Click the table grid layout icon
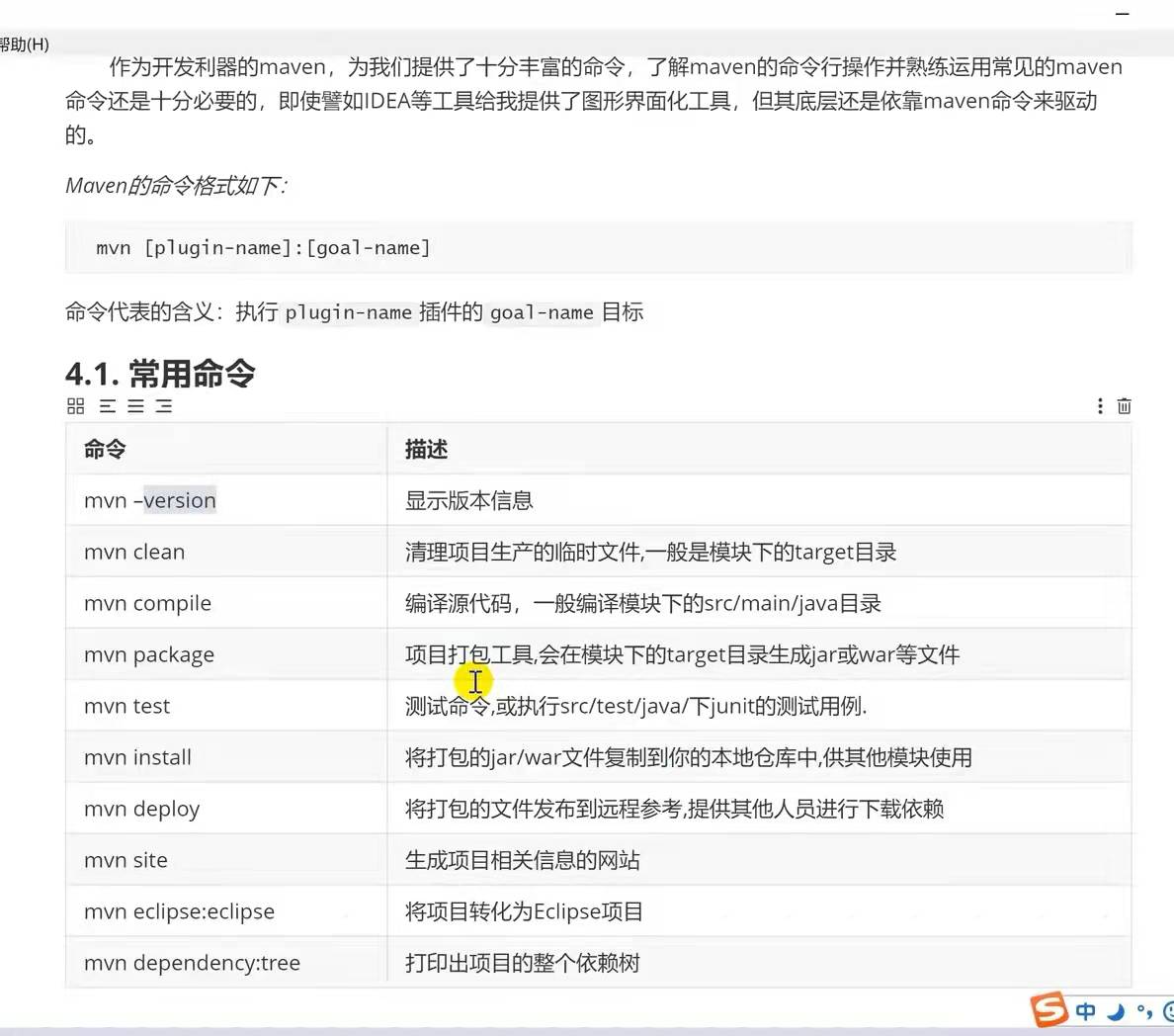The width and height of the screenshot is (1174, 1036). click(76, 406)
